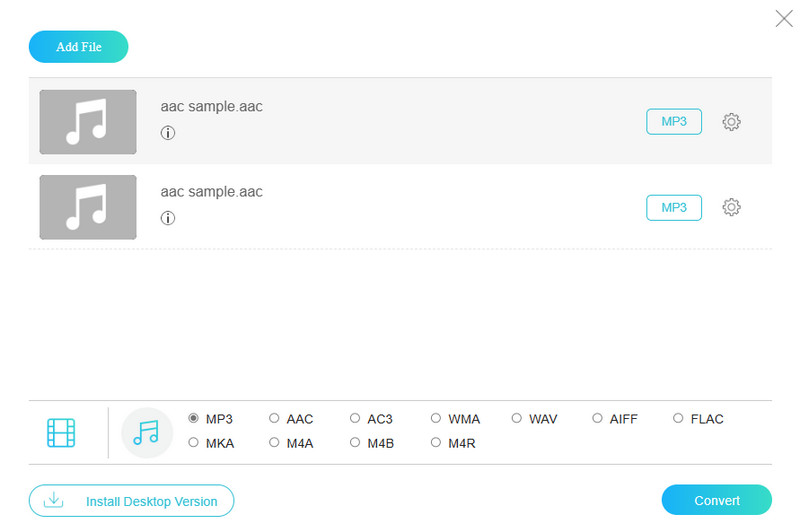Open MP3 format badge on second file
The width and height of the screenshot is (800, 524).
coord(674,207)
